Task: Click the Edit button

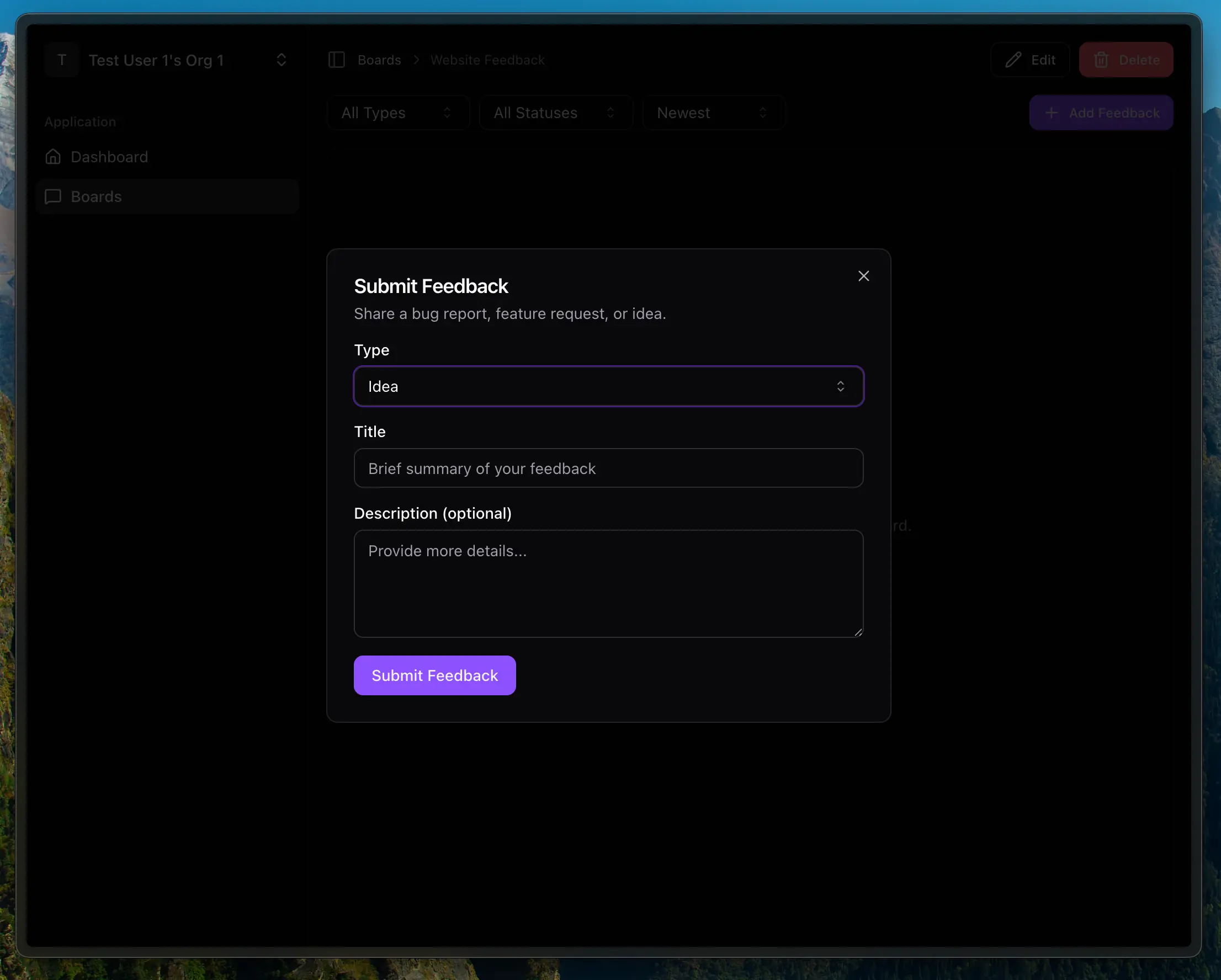Action: coord(1030,60)
